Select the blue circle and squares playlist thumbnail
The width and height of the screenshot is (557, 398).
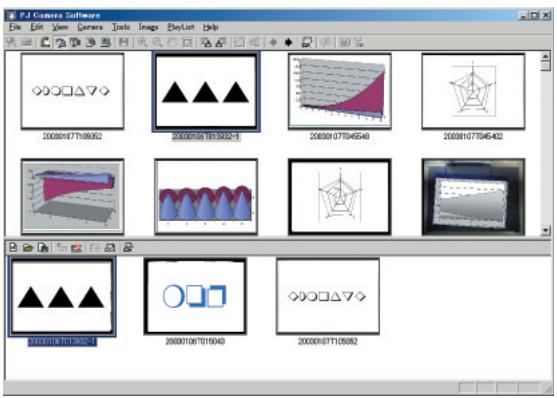click(x=195, y=296)
